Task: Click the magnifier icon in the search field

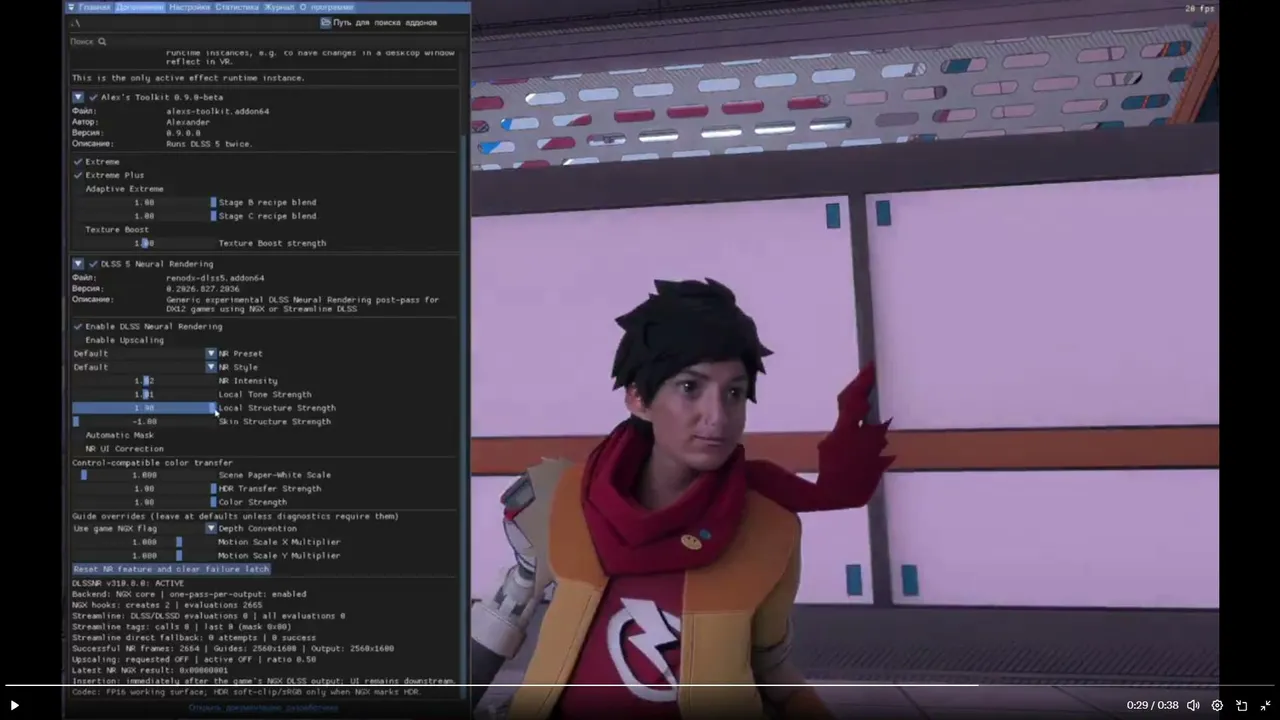Action: tap(102, 42)
